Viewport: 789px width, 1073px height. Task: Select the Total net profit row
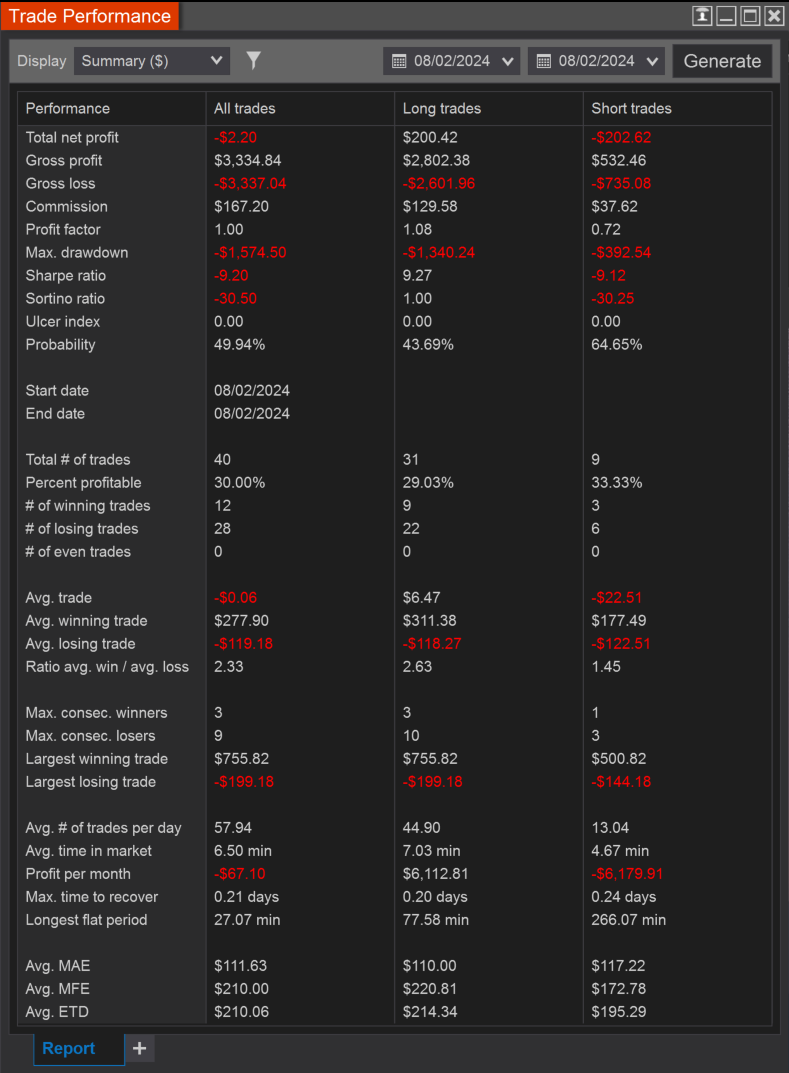coord(395,138)
